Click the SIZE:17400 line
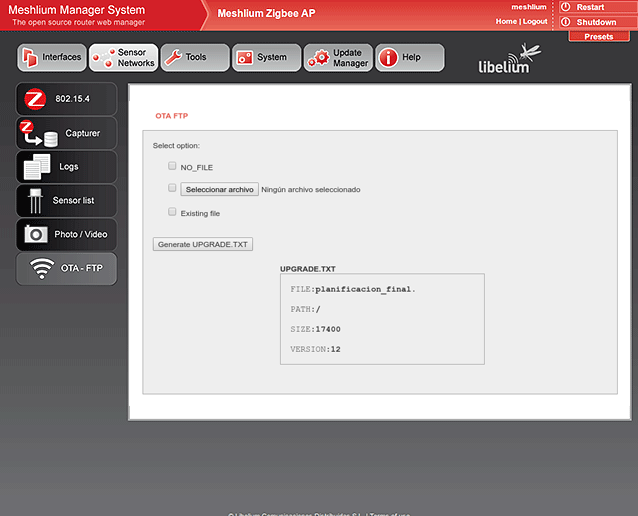 click(x=315, y=329)
